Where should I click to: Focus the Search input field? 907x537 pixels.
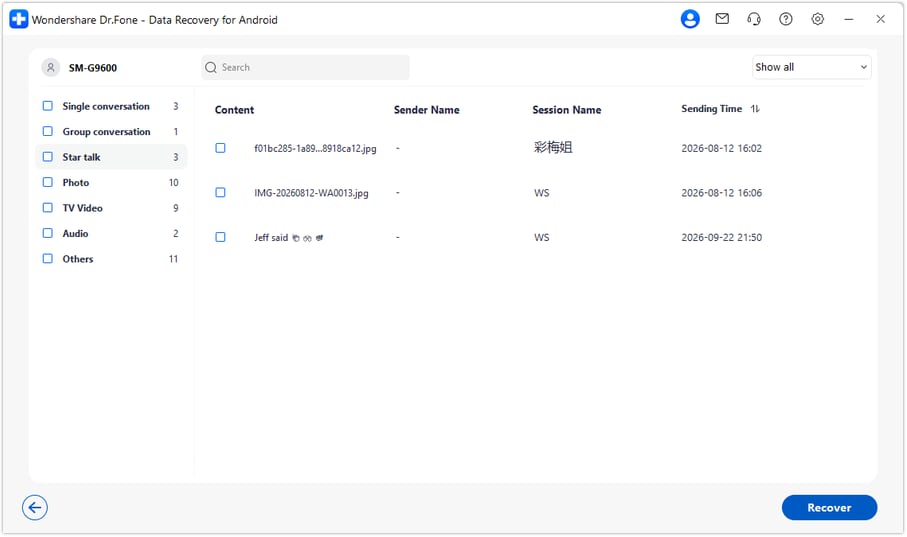(305, 68)
